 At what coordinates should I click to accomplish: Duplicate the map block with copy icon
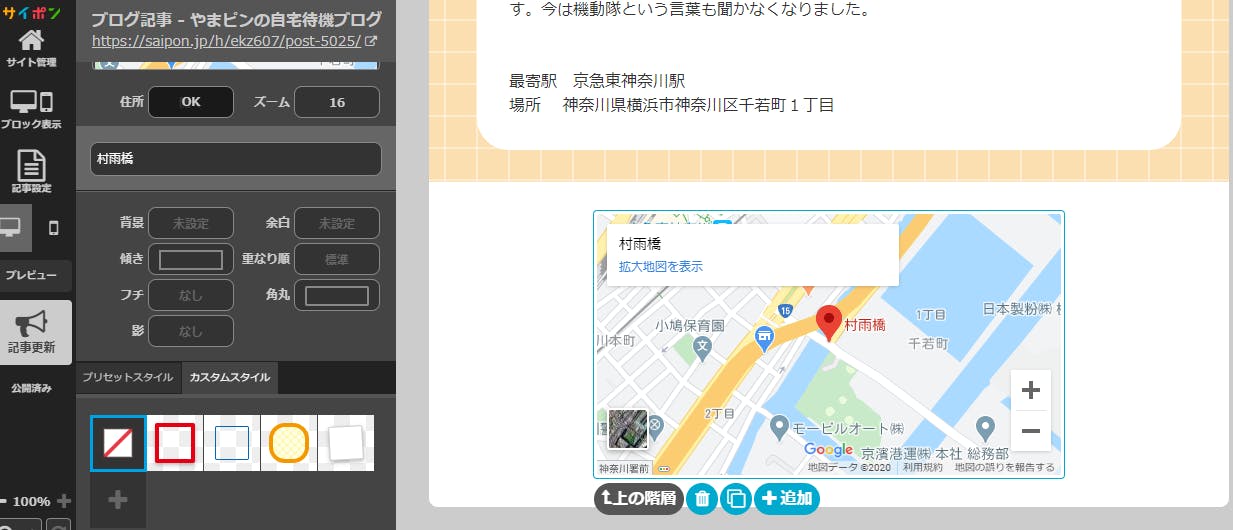point(736,498)
